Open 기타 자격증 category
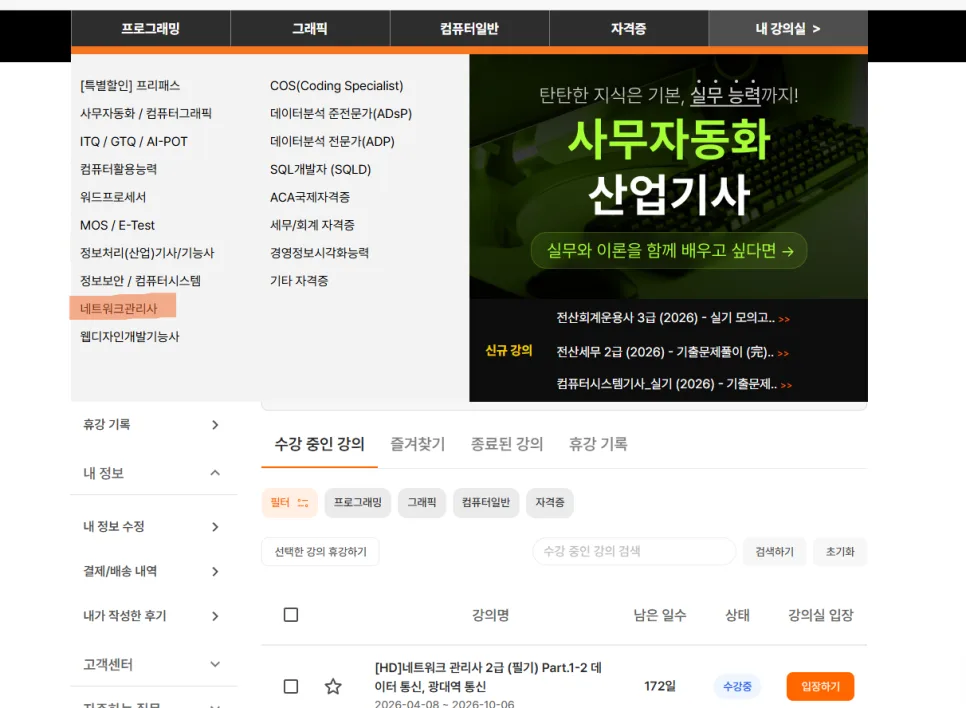 [299, 280]
